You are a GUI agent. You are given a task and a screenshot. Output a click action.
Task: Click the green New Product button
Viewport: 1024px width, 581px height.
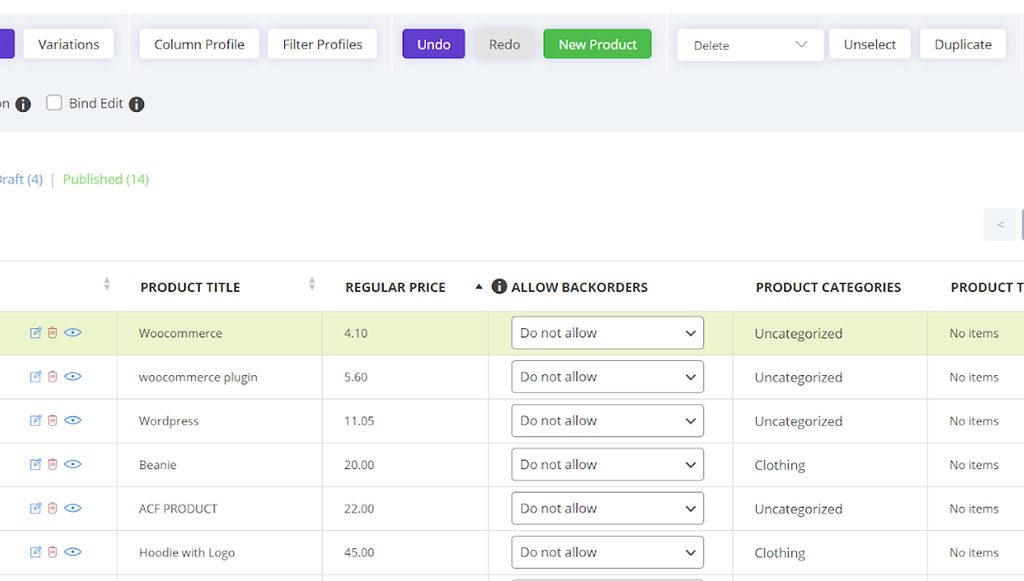point(597,45)
